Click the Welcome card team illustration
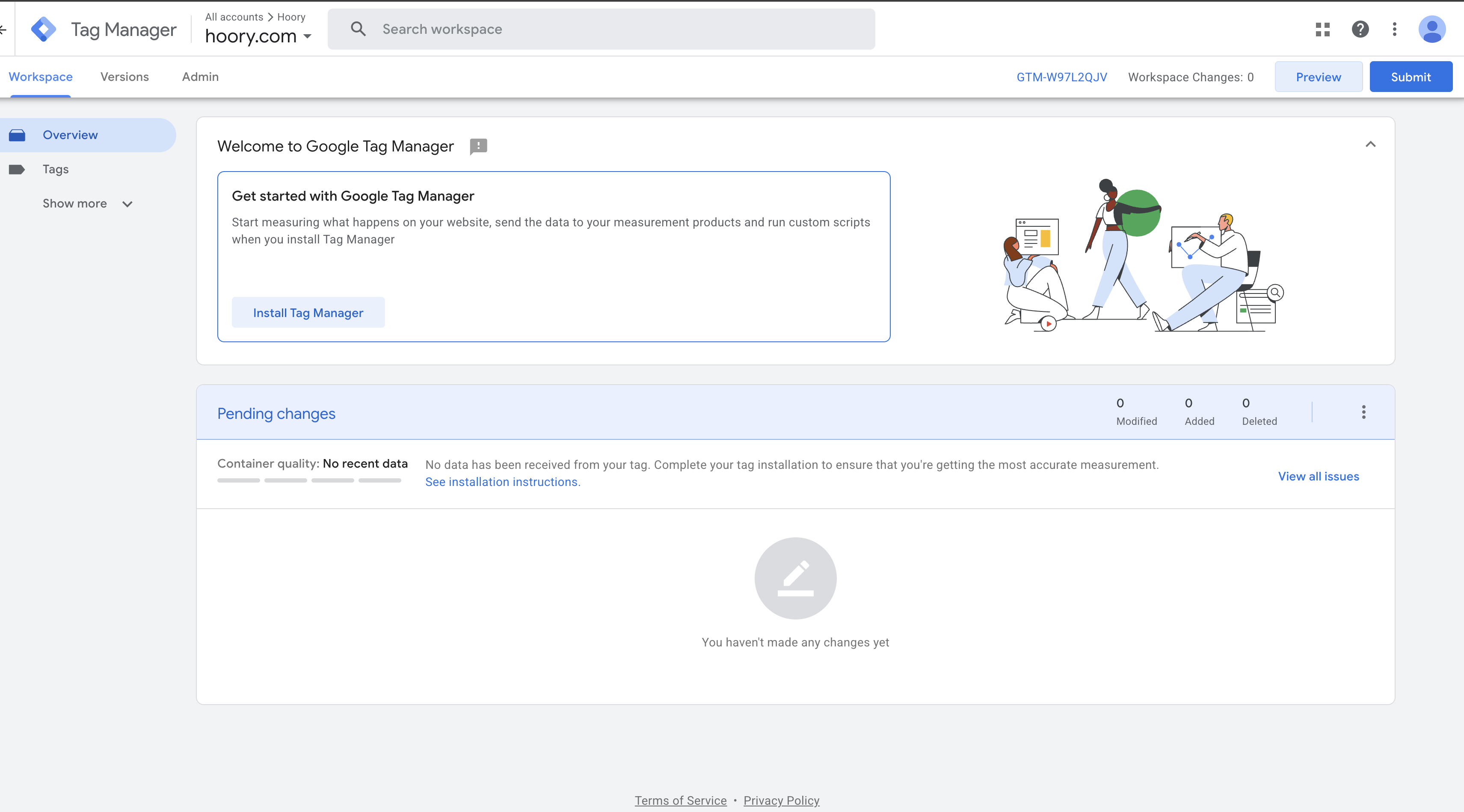The image size is (1464, 812). click(1144, 255)
